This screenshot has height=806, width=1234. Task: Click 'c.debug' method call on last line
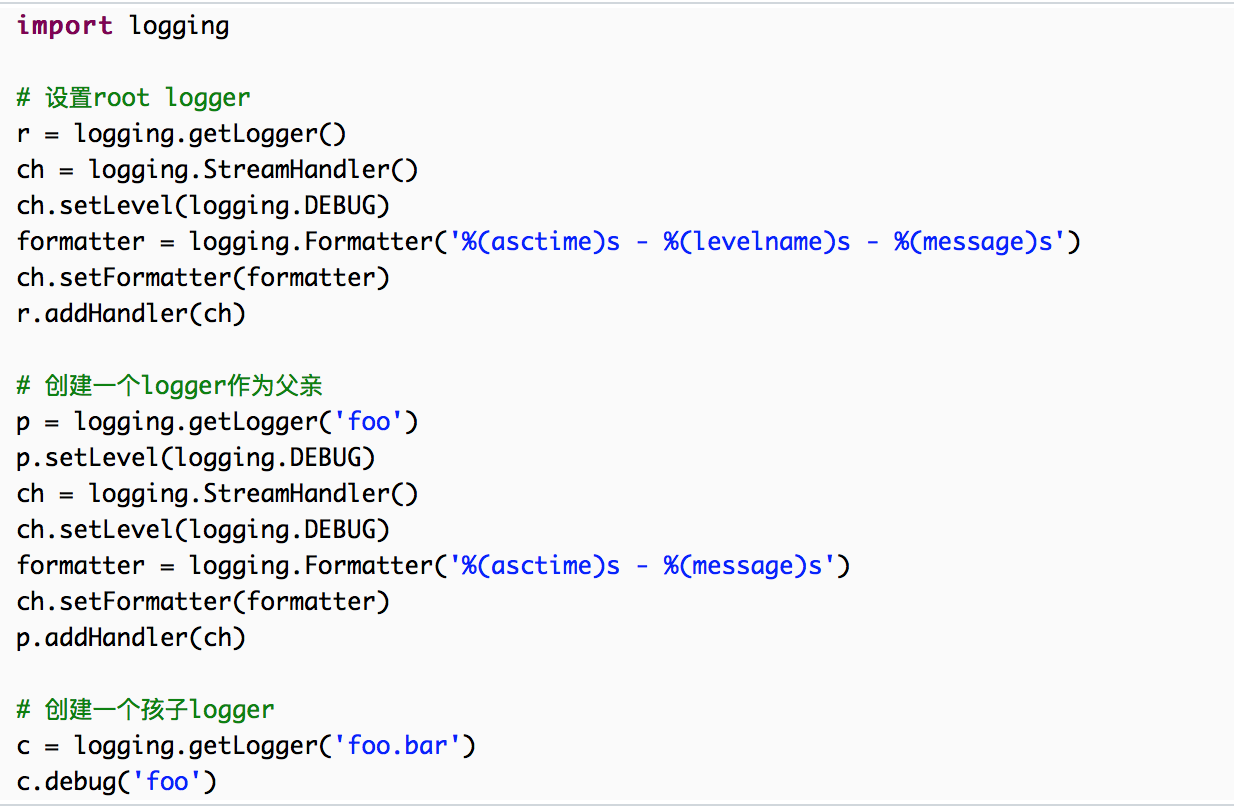(x=66, y=782)
